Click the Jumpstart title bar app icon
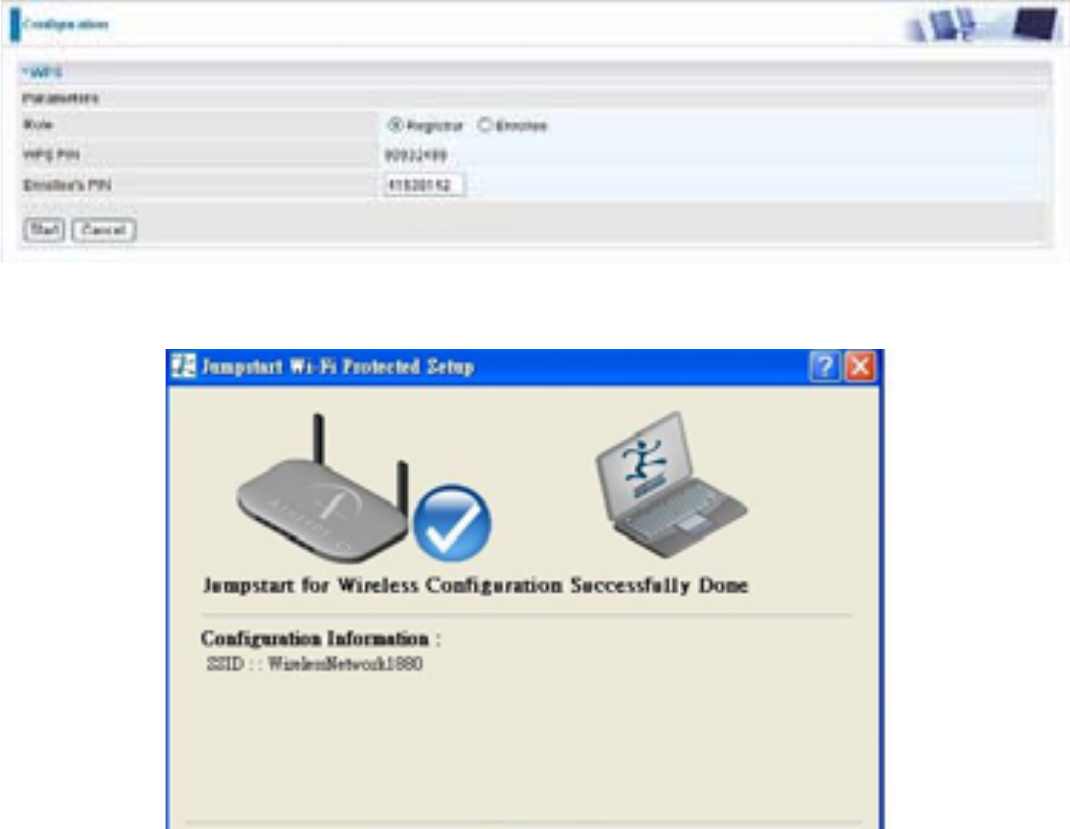This screenshot has width=1070, height=829. [183, 366]
